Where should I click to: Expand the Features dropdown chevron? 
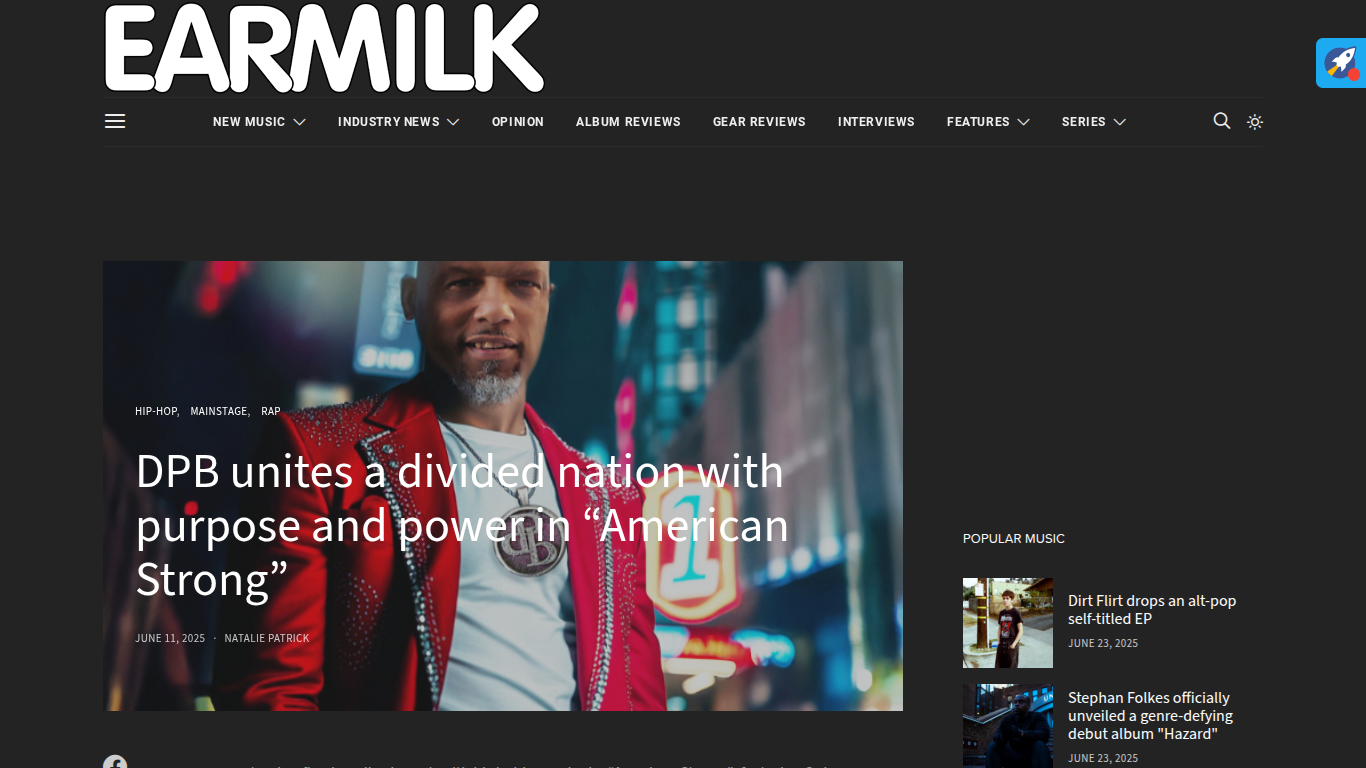pos(1023,122)
